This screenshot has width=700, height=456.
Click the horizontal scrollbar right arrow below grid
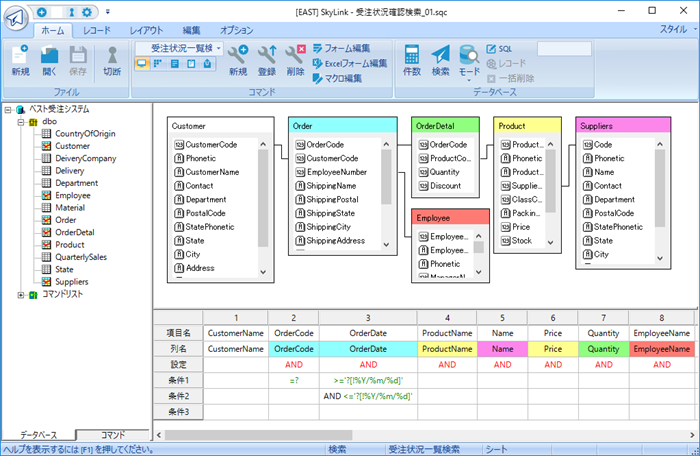coord(692,435)
